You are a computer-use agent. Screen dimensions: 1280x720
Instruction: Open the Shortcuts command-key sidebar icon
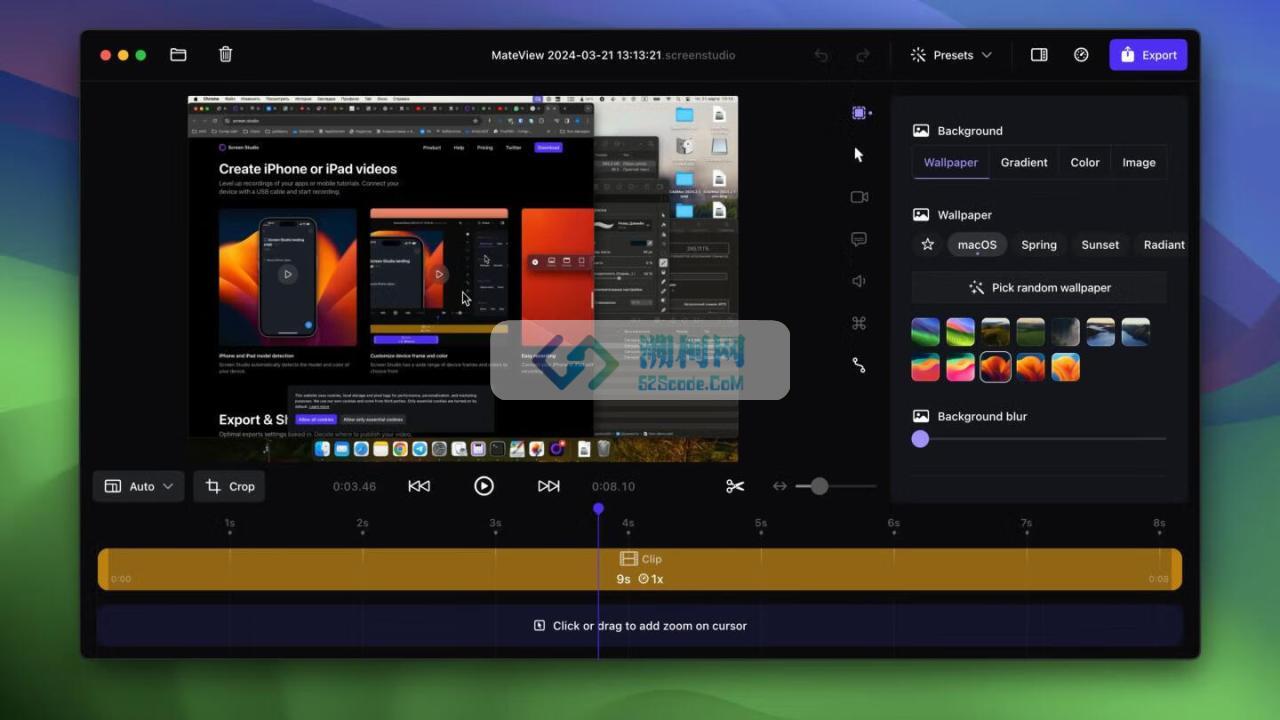pyautogui.click(x=859, y=323)
